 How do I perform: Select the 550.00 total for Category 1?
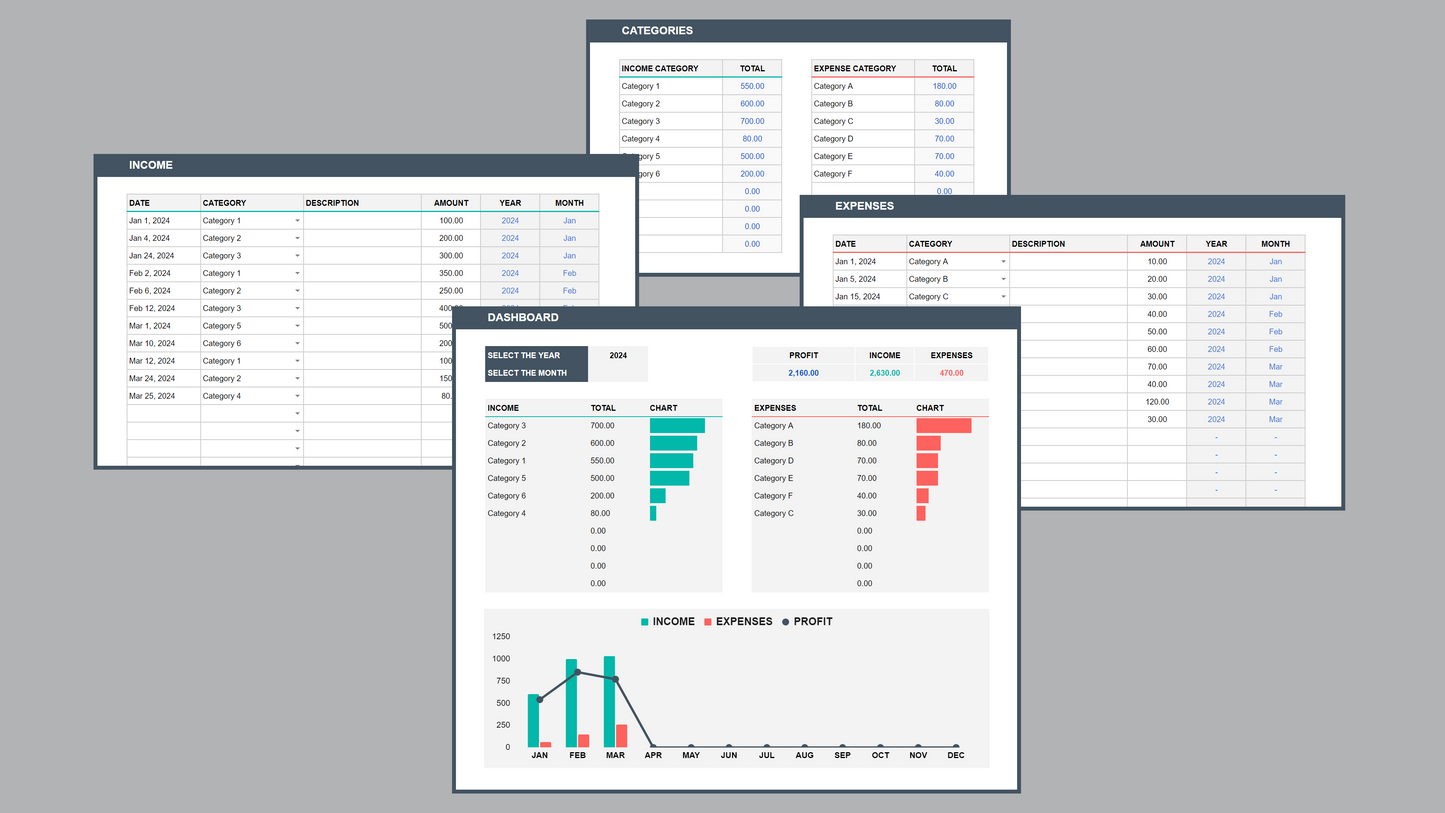point(752,87)
